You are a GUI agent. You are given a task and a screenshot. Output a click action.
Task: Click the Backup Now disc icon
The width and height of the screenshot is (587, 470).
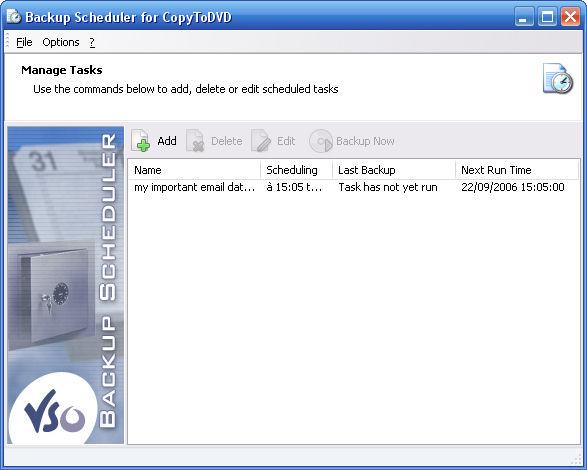[320, 141]
